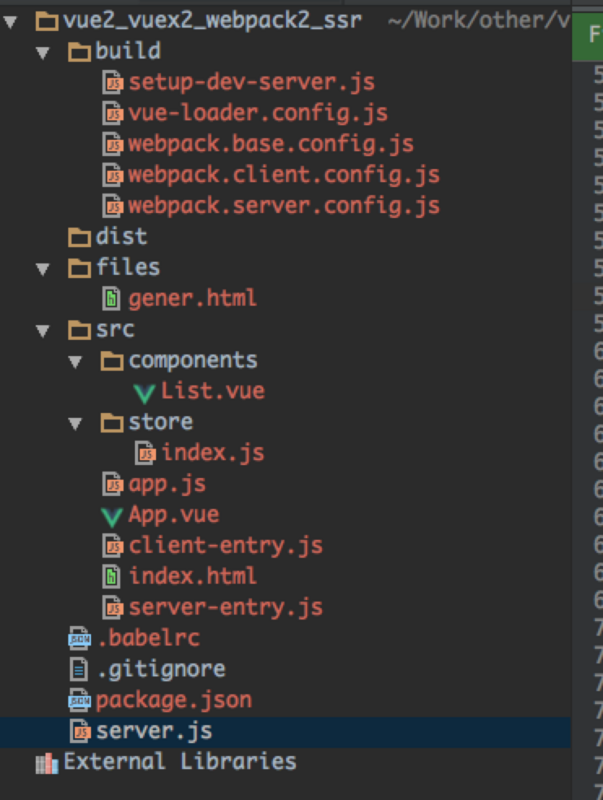Viewport: 603px width, 800px height.
Task: Select the files folder name
Action: coord(128,267)
